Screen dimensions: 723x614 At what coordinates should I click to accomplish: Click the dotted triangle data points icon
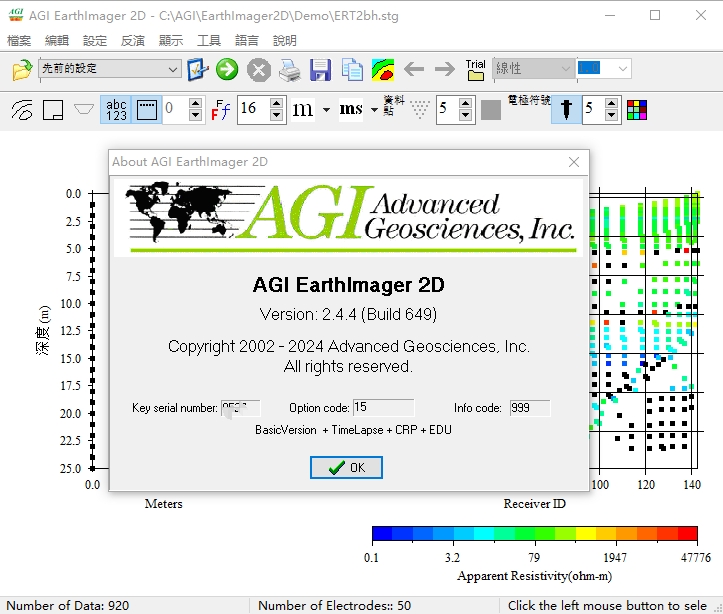click(419, 110)
